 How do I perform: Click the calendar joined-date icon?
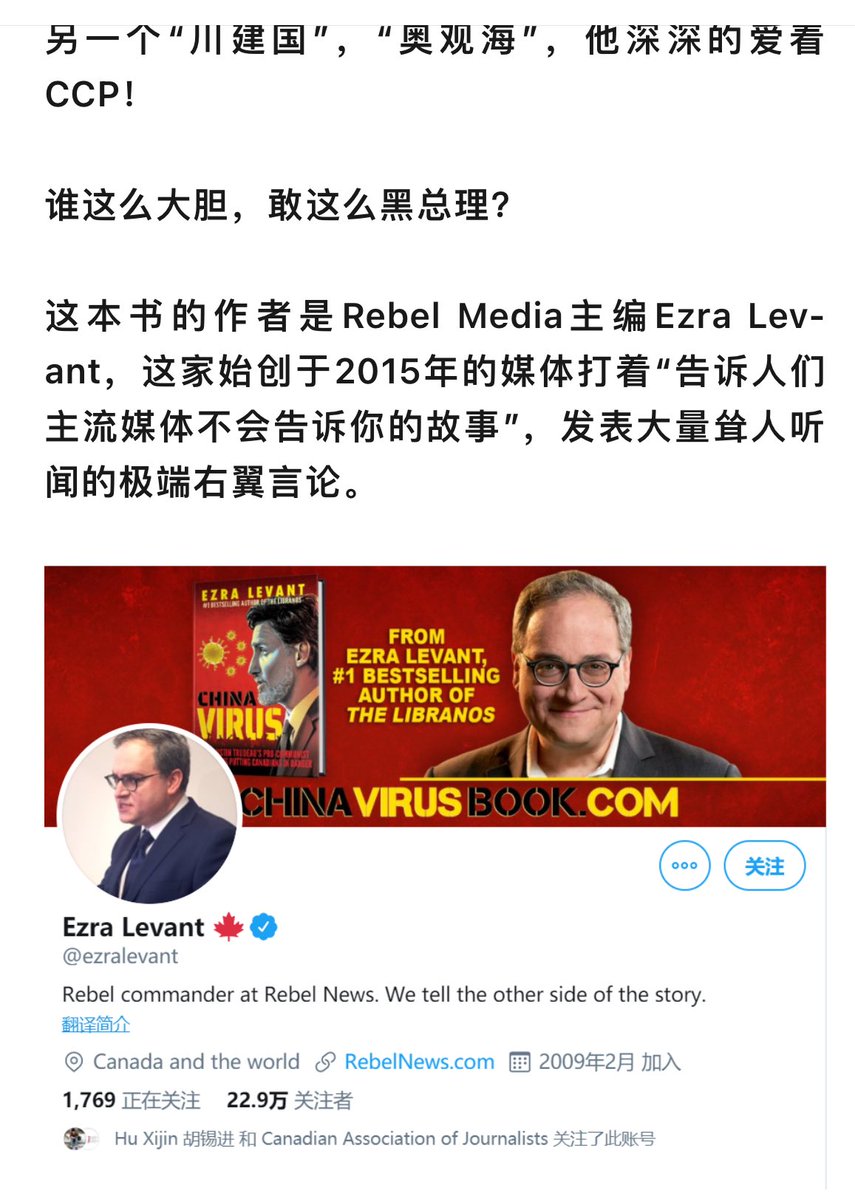point(520,1062)
